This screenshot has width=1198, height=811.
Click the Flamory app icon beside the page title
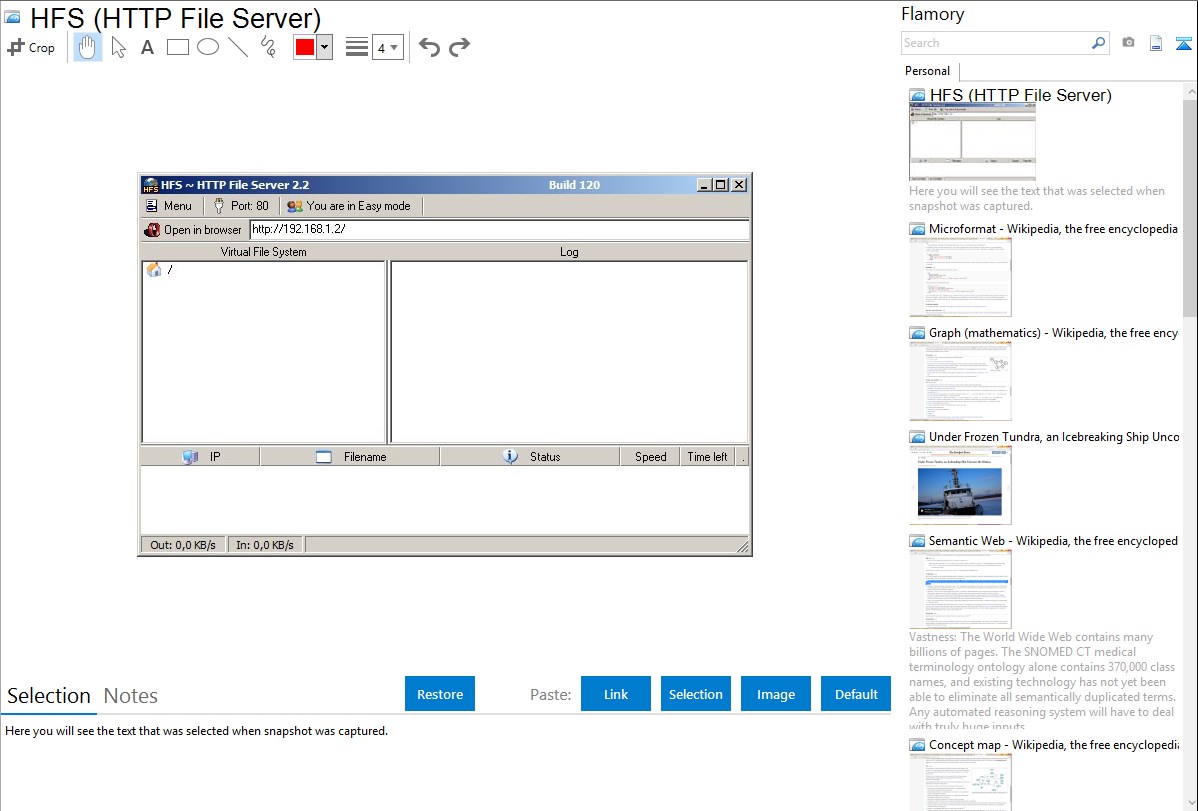pyautogui.click(x=13, y=17)
